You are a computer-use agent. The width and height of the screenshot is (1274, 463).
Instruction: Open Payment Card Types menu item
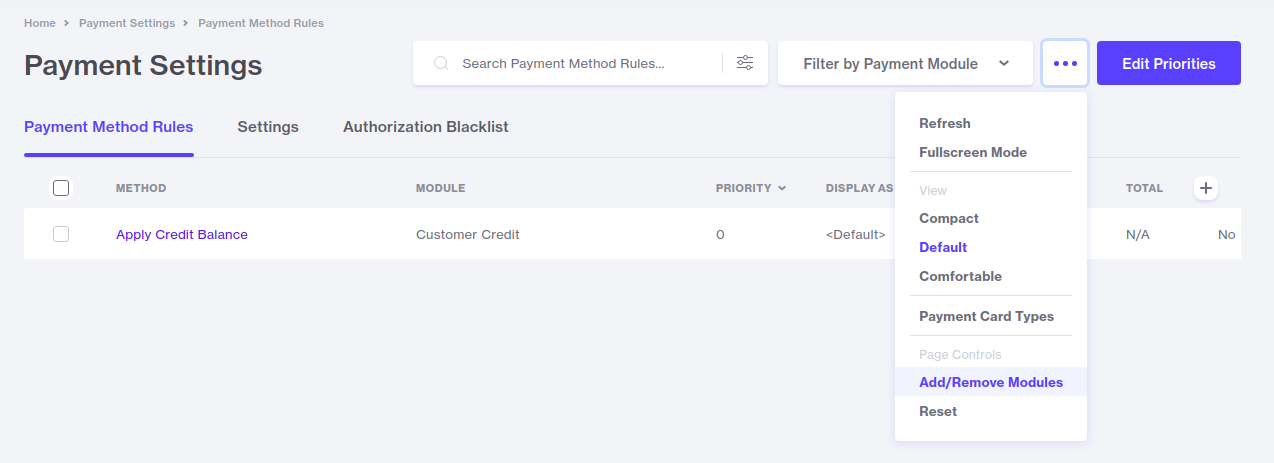[x=986, y=316]
